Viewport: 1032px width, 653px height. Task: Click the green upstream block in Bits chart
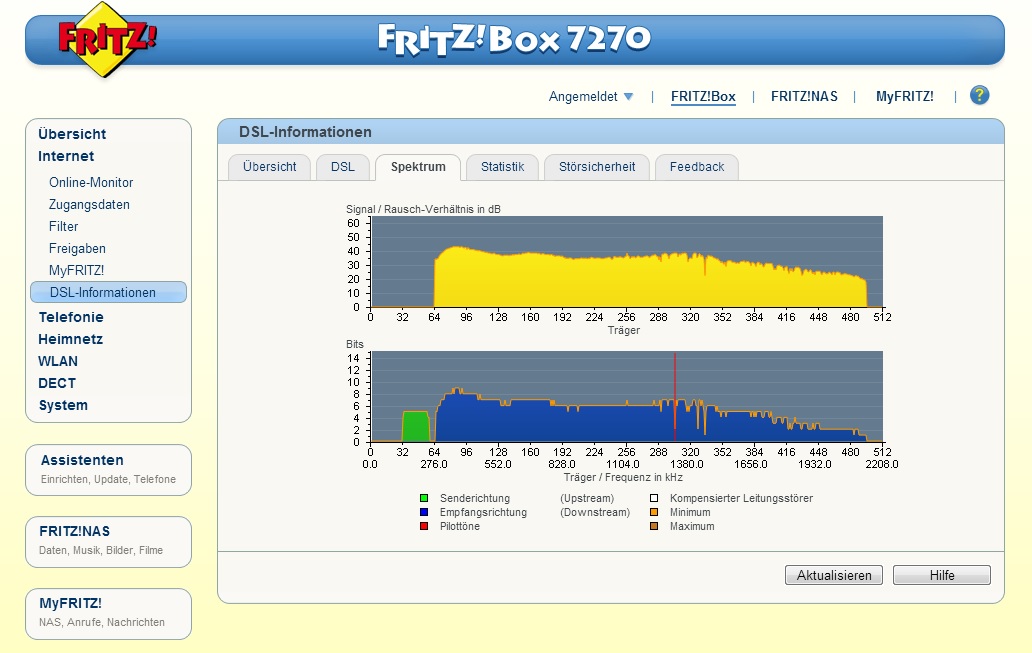416,427
